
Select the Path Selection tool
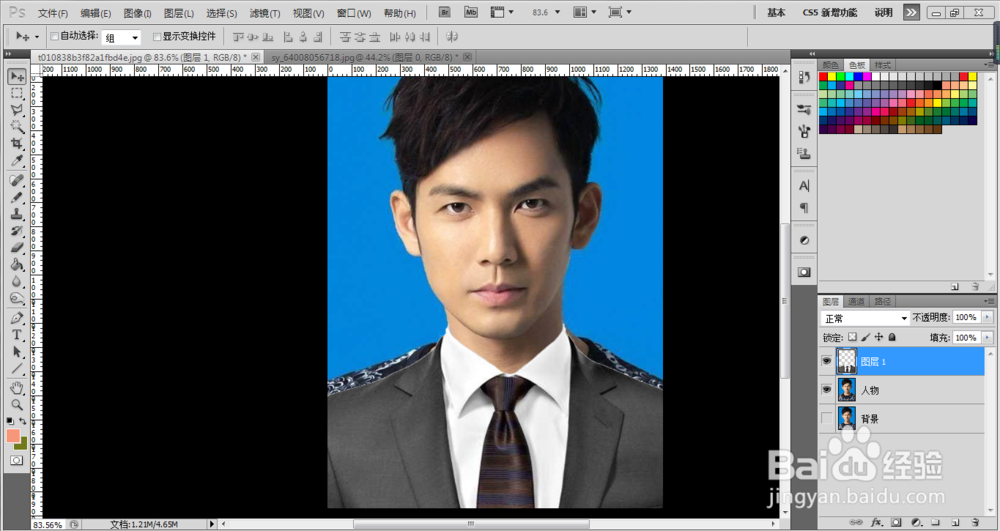(x=17, y=351)
